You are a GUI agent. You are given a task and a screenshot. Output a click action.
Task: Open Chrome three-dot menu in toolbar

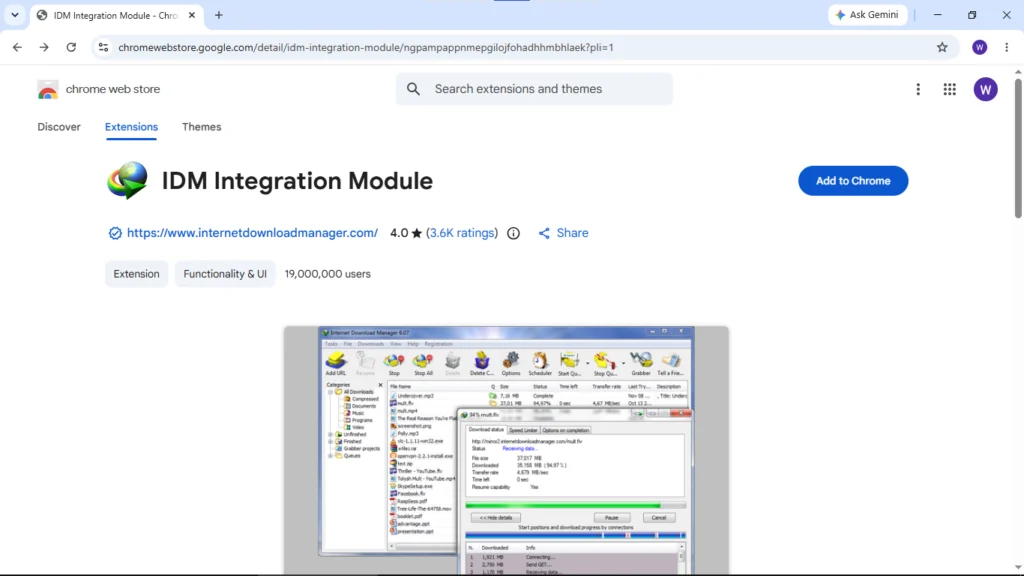tap(1006, 47)
